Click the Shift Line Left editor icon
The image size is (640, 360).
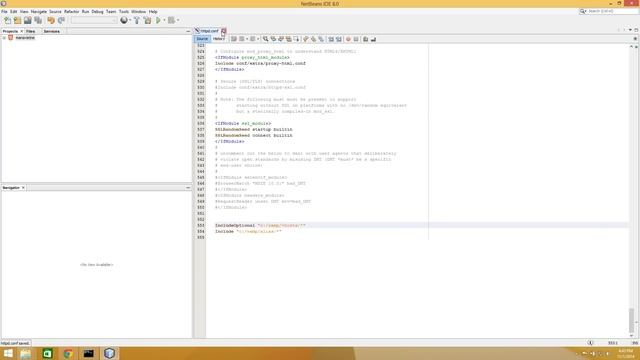coord(331,39)
